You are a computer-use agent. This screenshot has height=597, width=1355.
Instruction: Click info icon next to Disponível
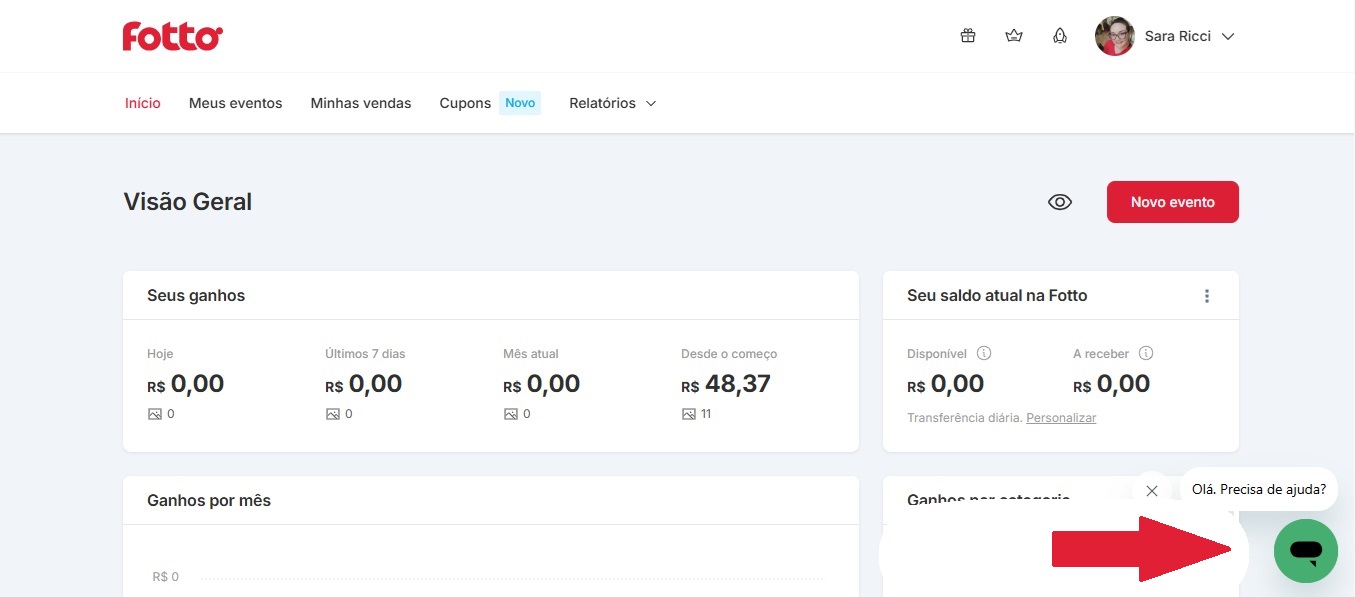(x=984, y=353)
